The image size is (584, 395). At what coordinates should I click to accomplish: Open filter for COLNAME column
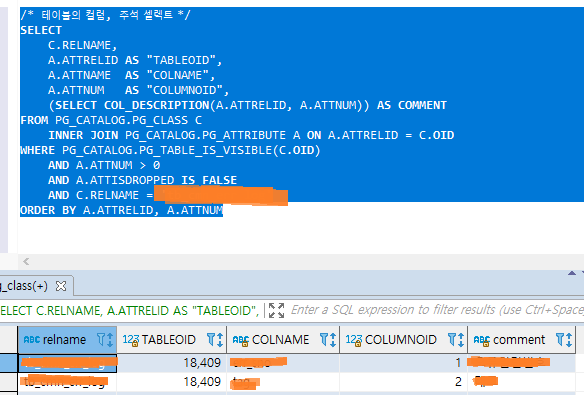click(x=324, y=340)
